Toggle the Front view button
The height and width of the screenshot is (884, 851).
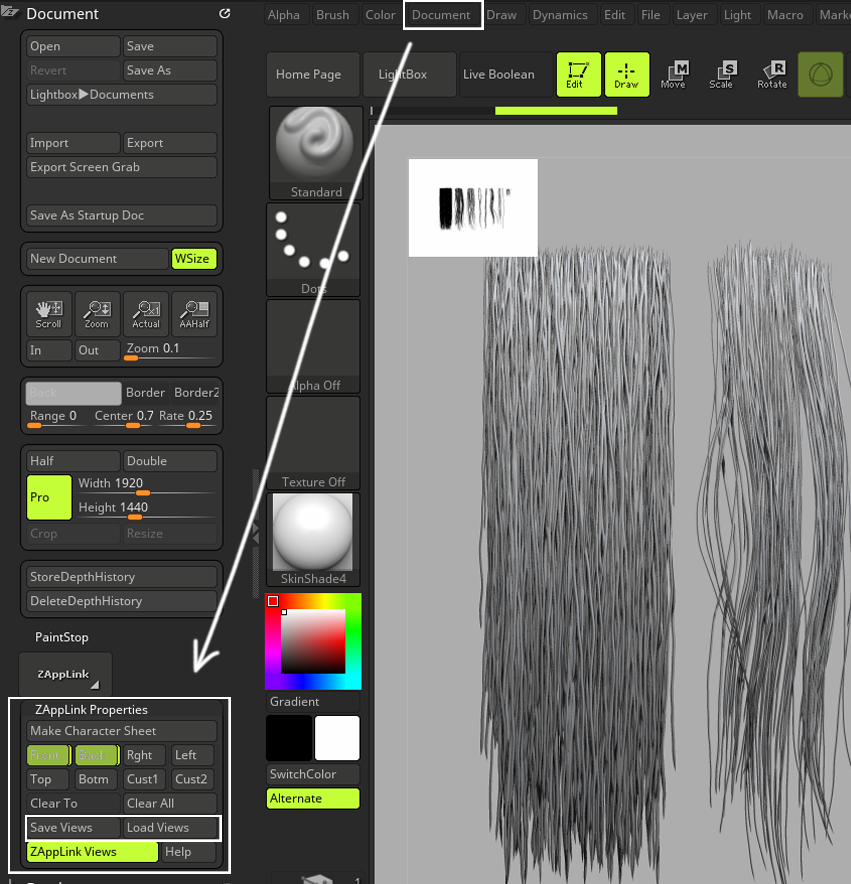[49, 755]
